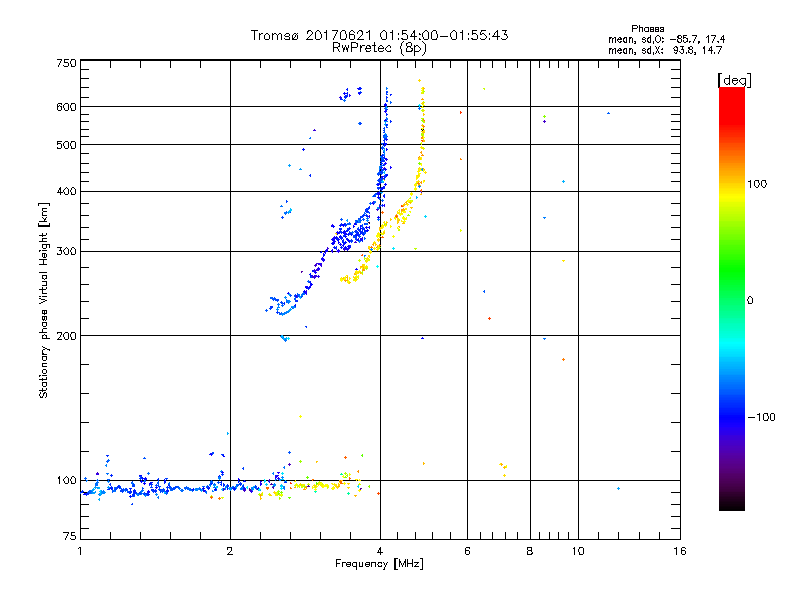Click the x-axis tick label '16'

pyautogui.click(x=680, y=551)
